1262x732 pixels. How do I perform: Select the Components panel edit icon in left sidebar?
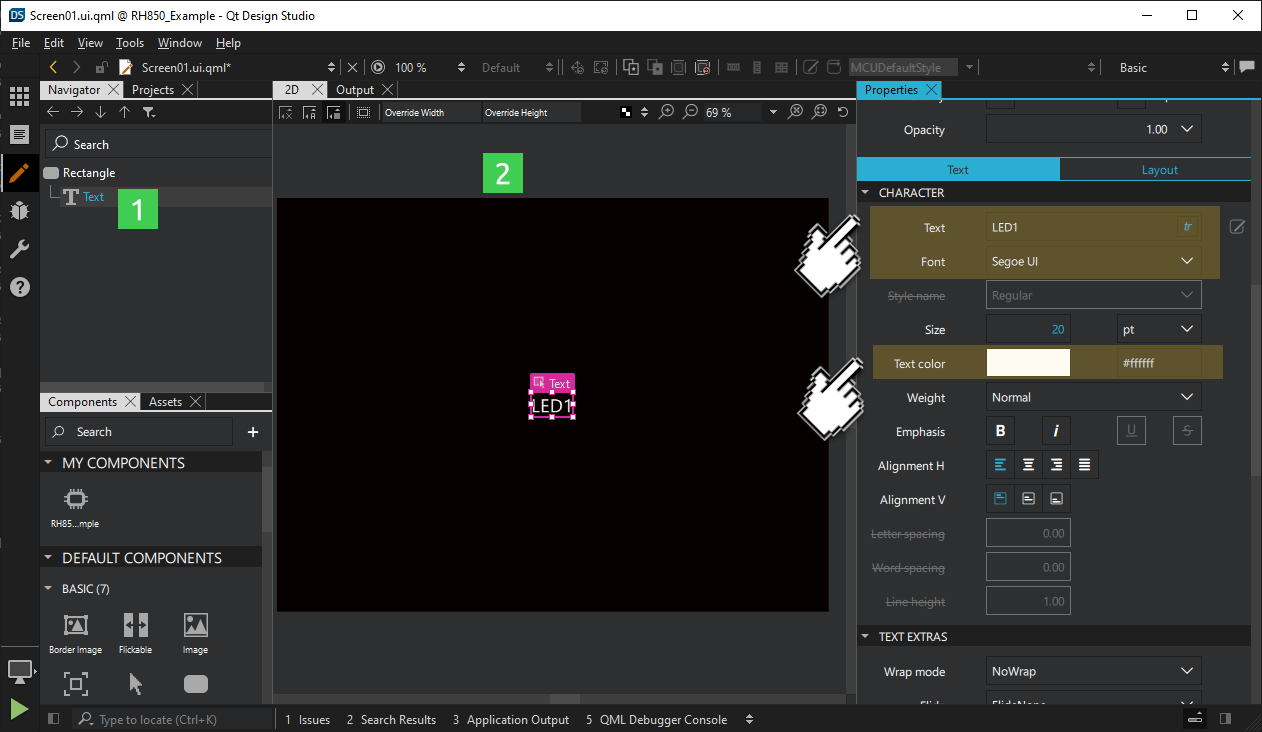coord(20,173)
